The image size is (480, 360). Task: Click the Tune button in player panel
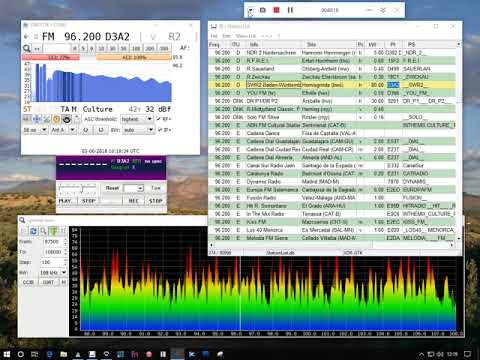coord(156,188)
